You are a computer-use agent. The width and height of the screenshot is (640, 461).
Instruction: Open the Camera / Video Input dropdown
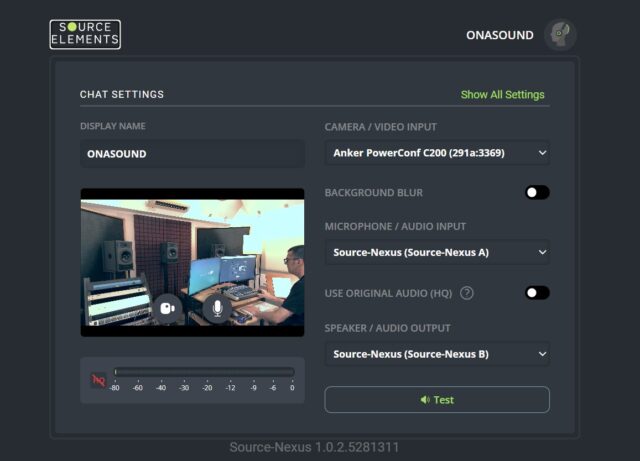pos(437,153)
